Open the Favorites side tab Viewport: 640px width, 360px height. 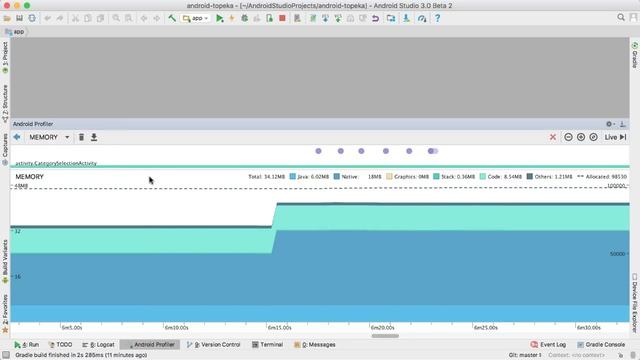click(5, 313)
